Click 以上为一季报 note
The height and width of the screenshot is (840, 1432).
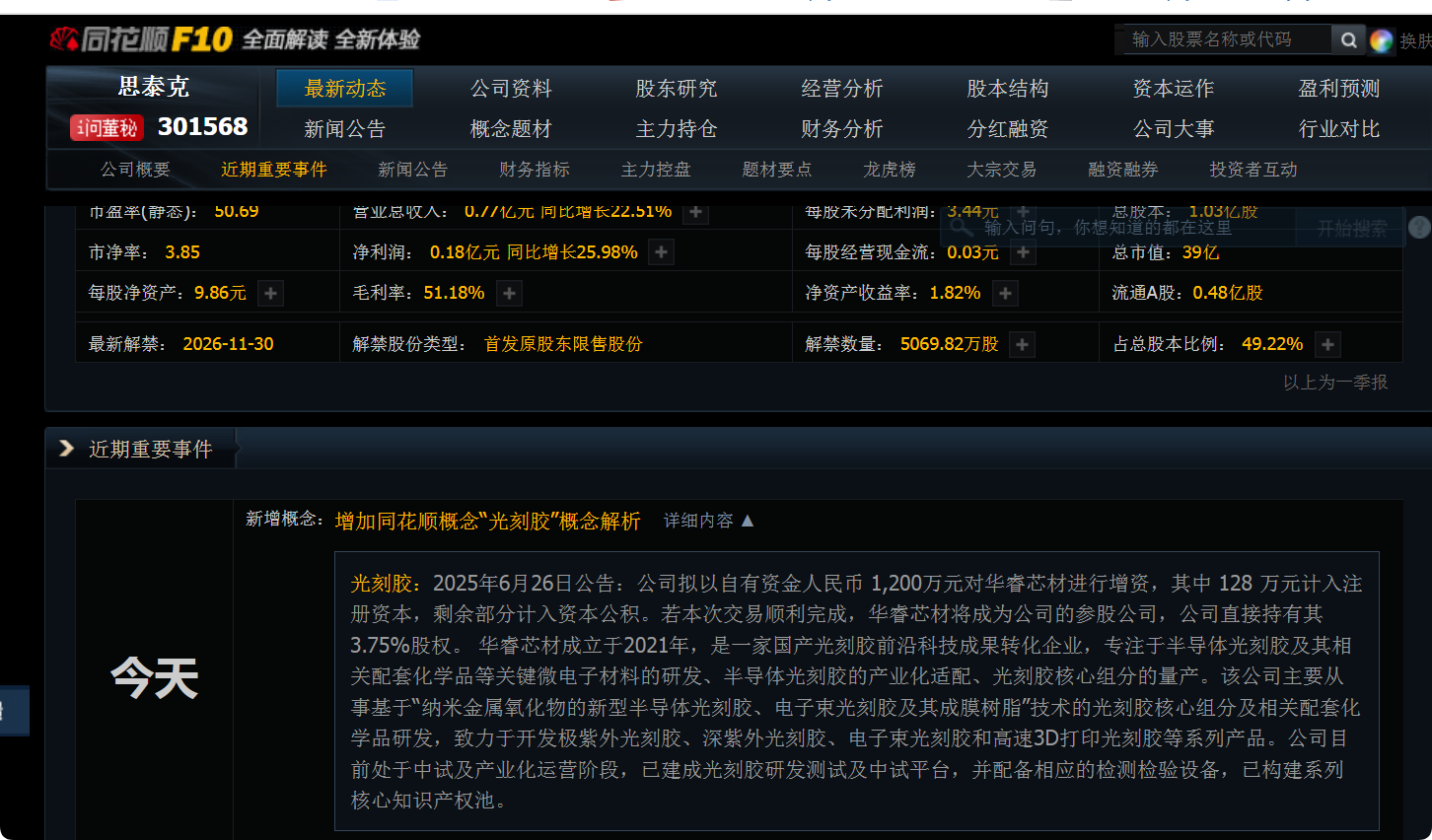(x=1335, y=383)
